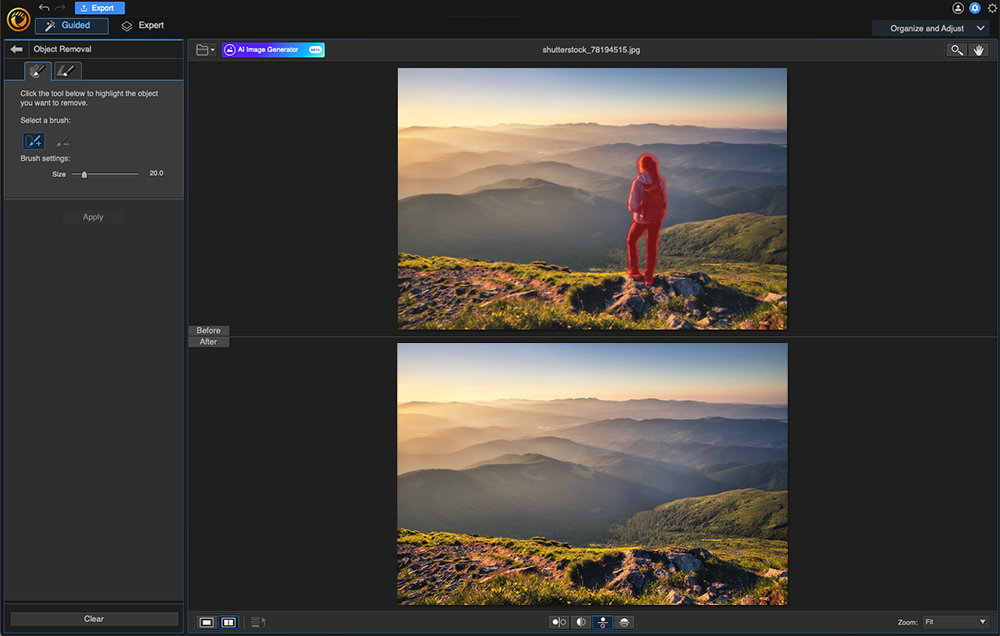Screen dimensions: 1000x636
Task: Click the back arrow beside Object Removal
Action: [16, 49]
